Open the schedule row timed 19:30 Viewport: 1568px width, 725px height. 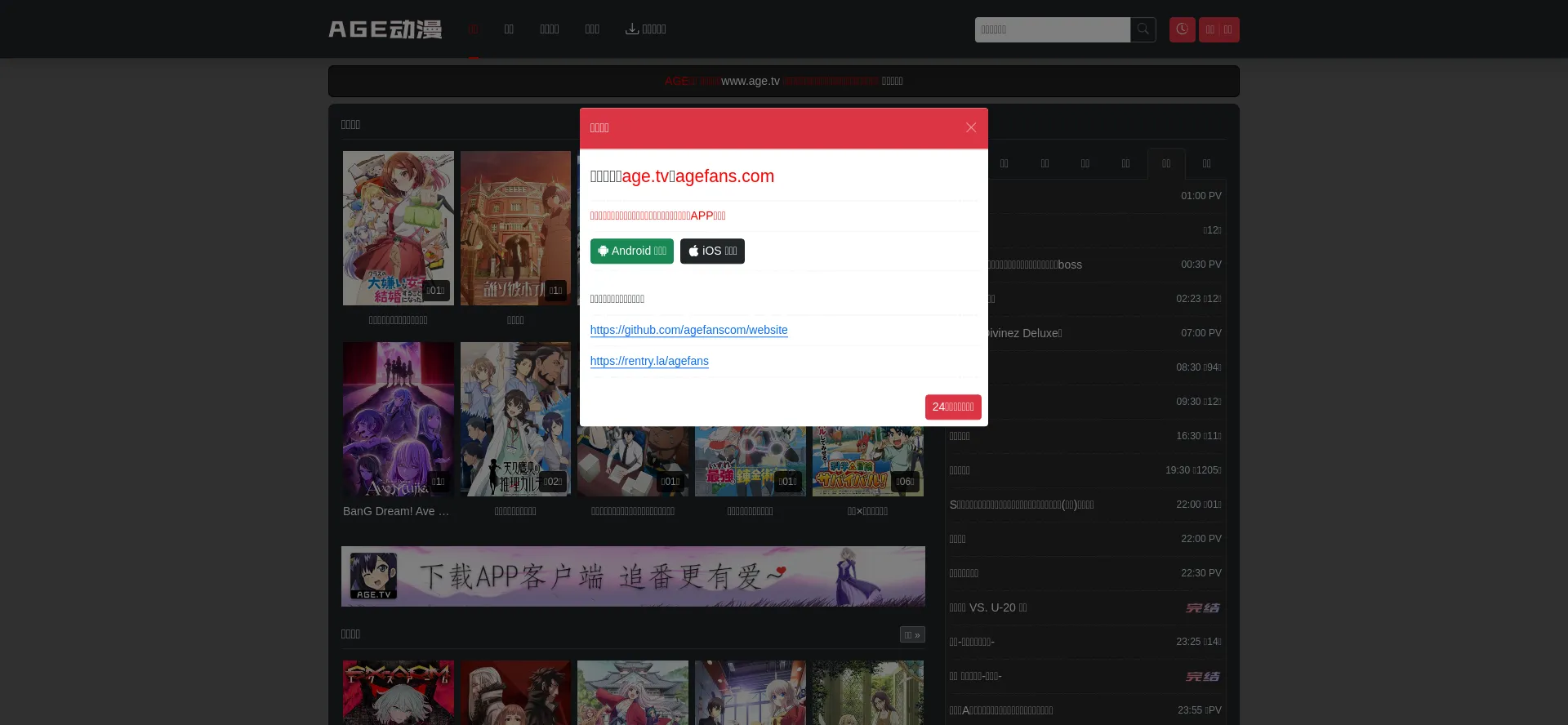pos(1088,470)
